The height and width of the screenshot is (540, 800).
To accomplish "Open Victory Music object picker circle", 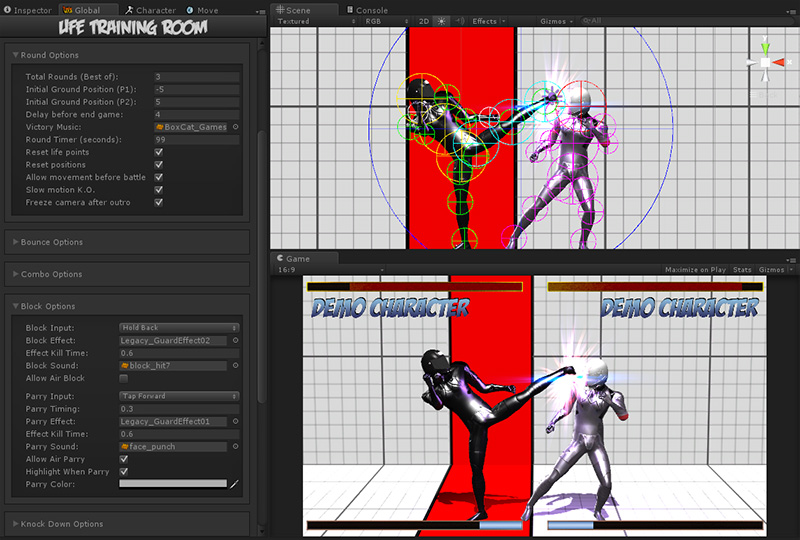I will [x=235, y=127].
